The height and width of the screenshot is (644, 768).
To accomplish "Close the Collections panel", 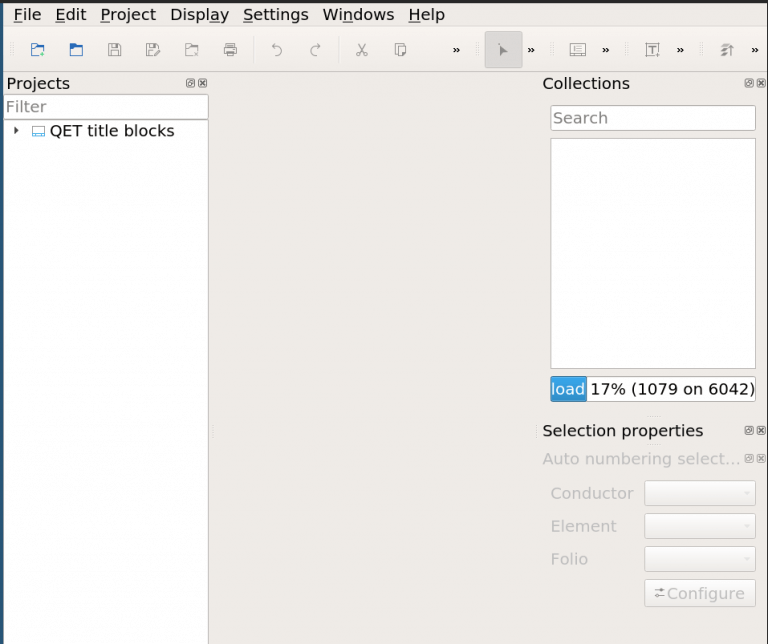I will [761, 83].
